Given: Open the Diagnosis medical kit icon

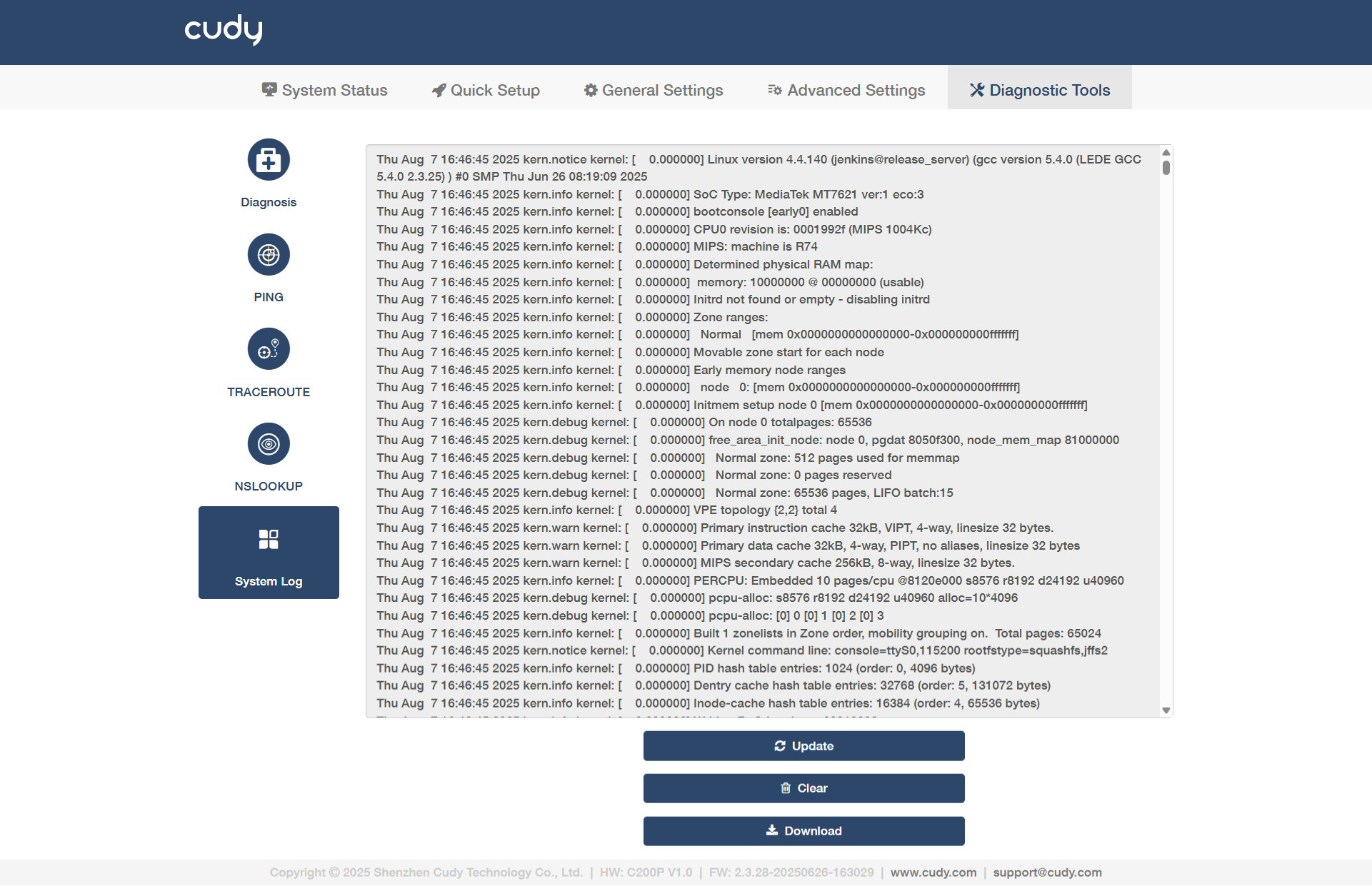Looking at the screenshot, I should click(269, 160).
